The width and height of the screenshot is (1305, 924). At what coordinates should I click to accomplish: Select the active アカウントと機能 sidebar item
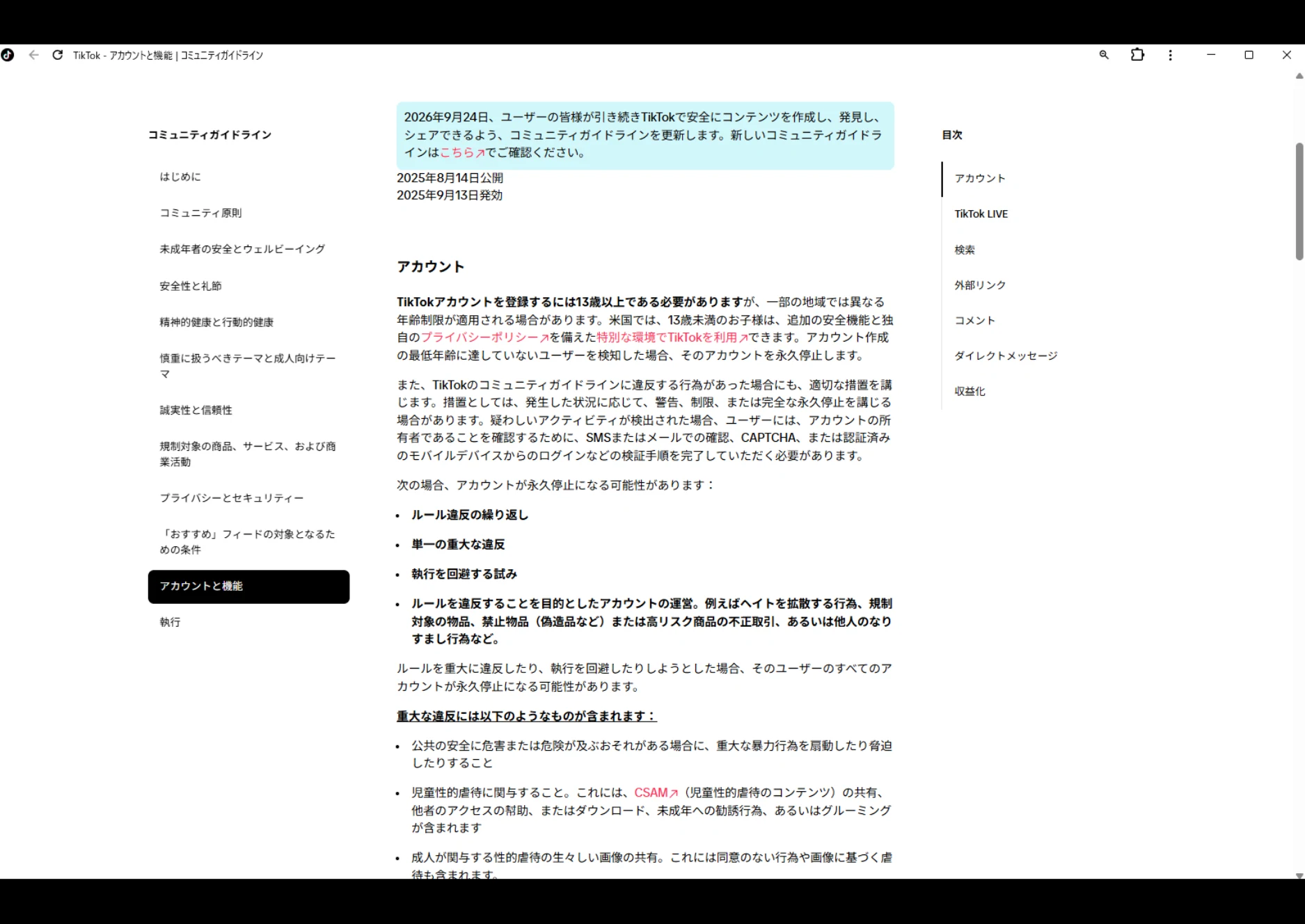(248, 587)
